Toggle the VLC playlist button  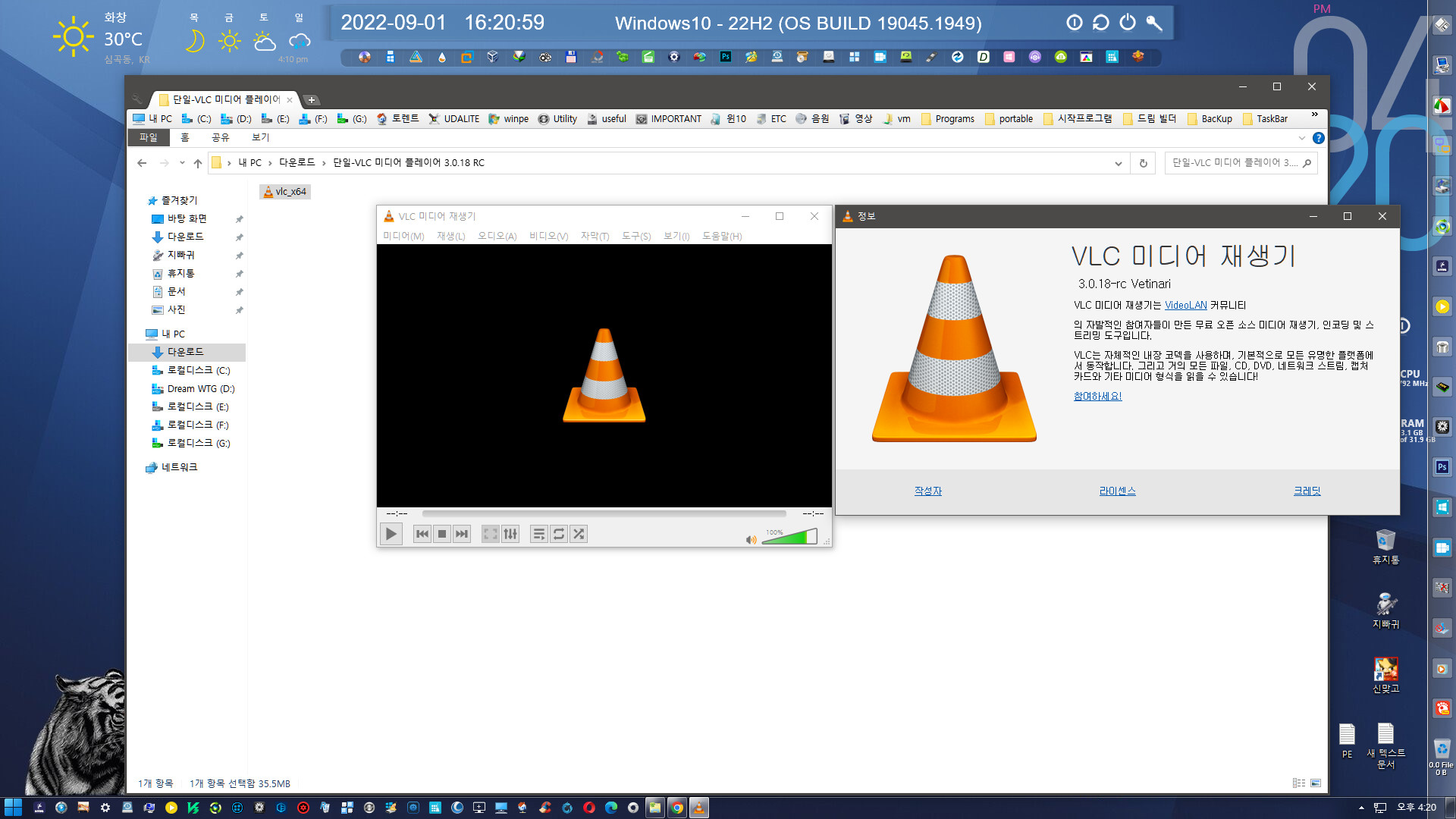(539, 534)
